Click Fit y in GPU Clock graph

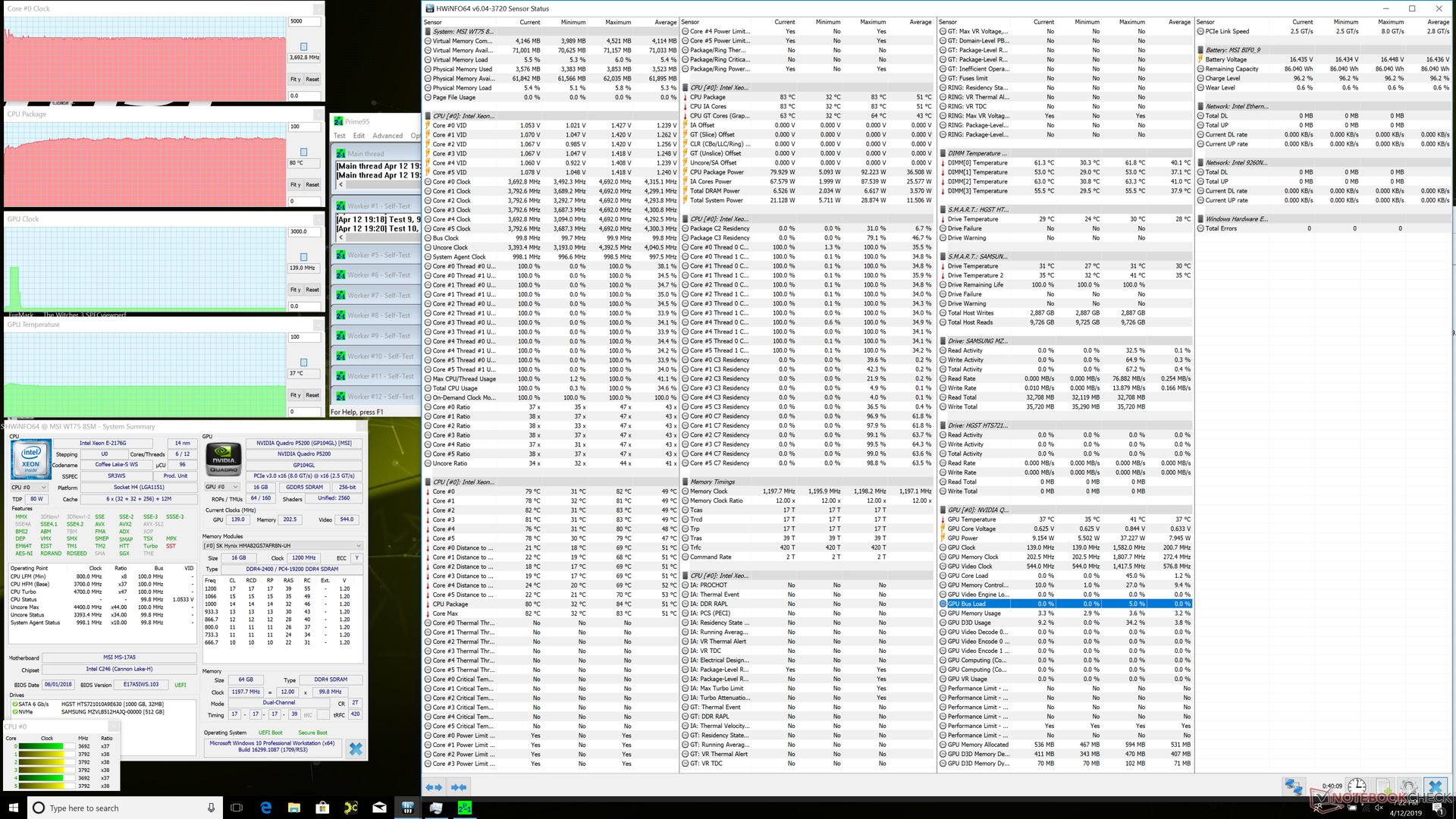296,290
